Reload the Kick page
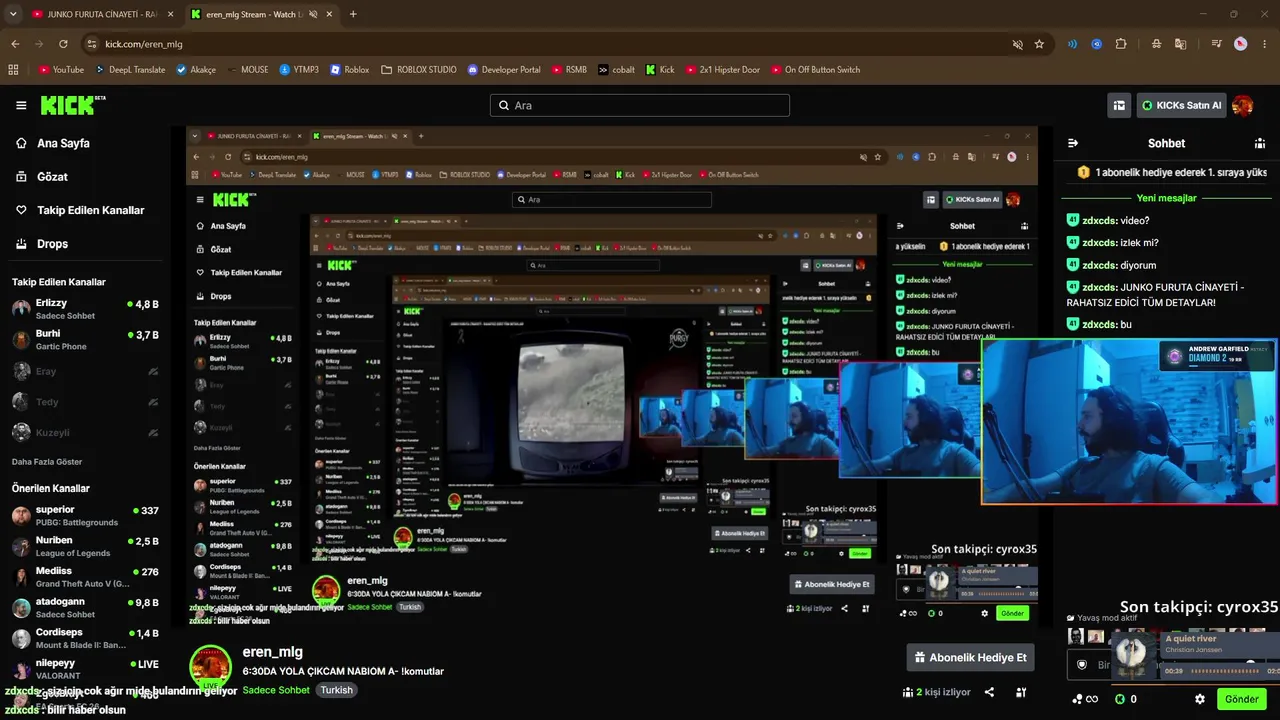1280x720 pixels. [63, 44]
